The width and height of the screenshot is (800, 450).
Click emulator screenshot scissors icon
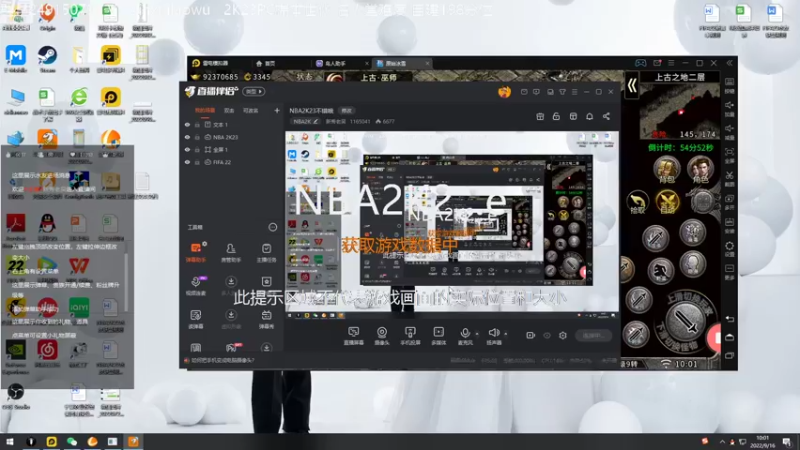(730, 176)
